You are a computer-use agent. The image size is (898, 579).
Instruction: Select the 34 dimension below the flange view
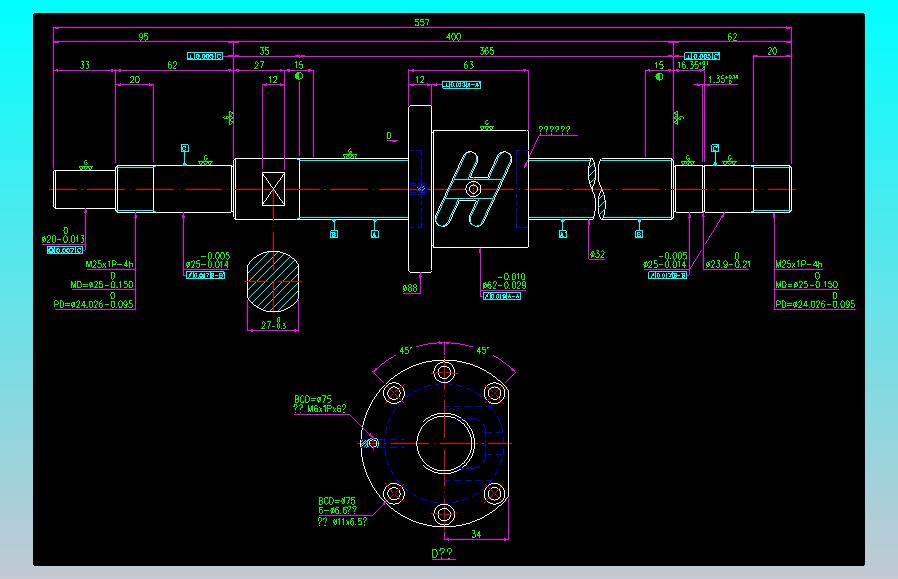click(476, 534)
